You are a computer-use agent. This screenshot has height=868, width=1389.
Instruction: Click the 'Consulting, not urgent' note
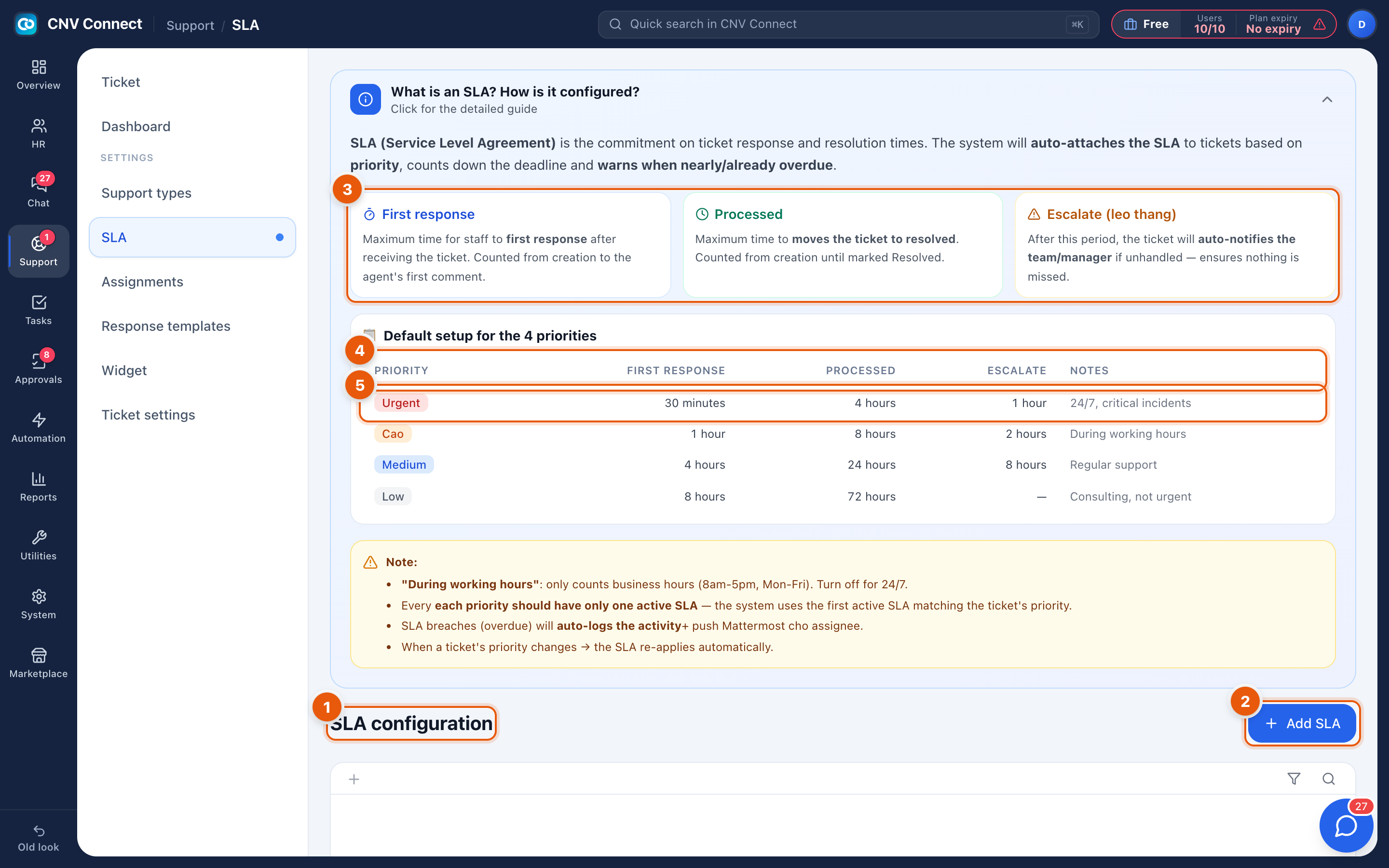tap(1130, 497)
